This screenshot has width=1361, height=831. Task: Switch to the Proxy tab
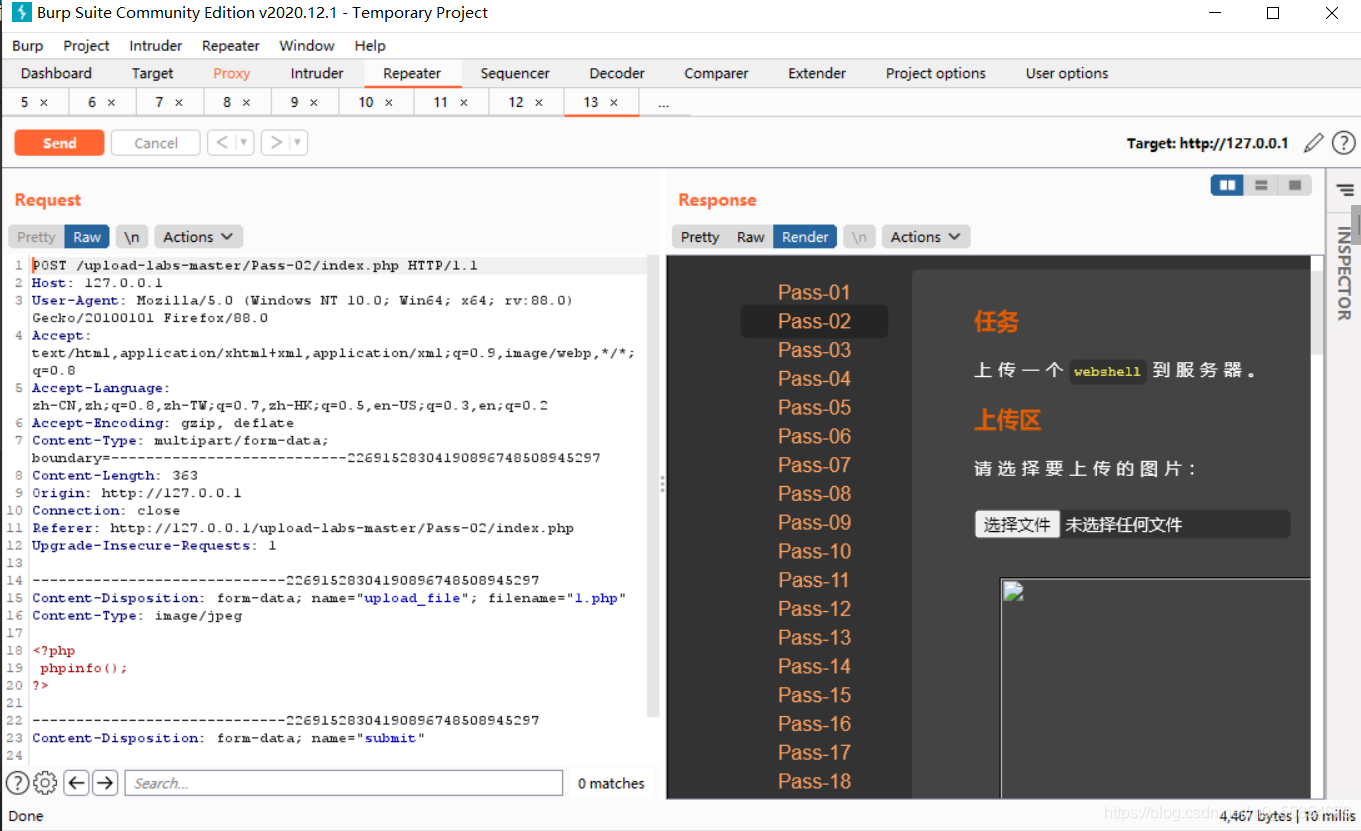tap(231, 73)
